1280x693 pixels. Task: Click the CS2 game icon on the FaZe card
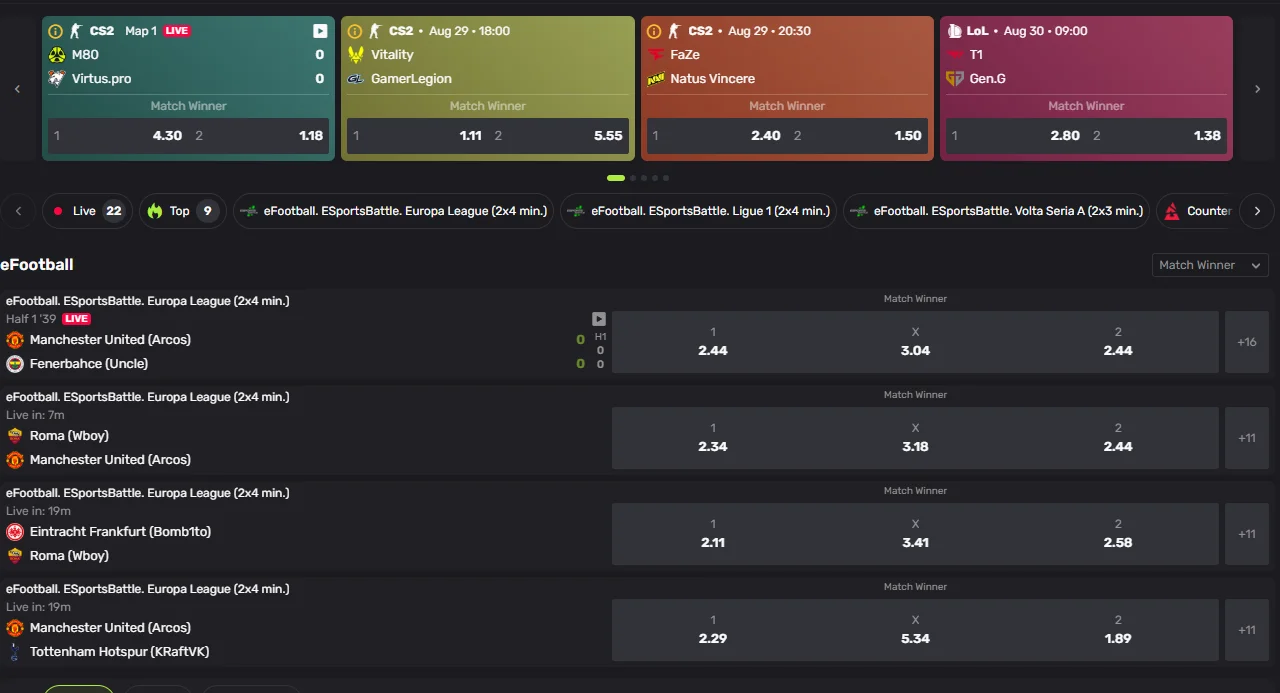click(x=674, y=31)
